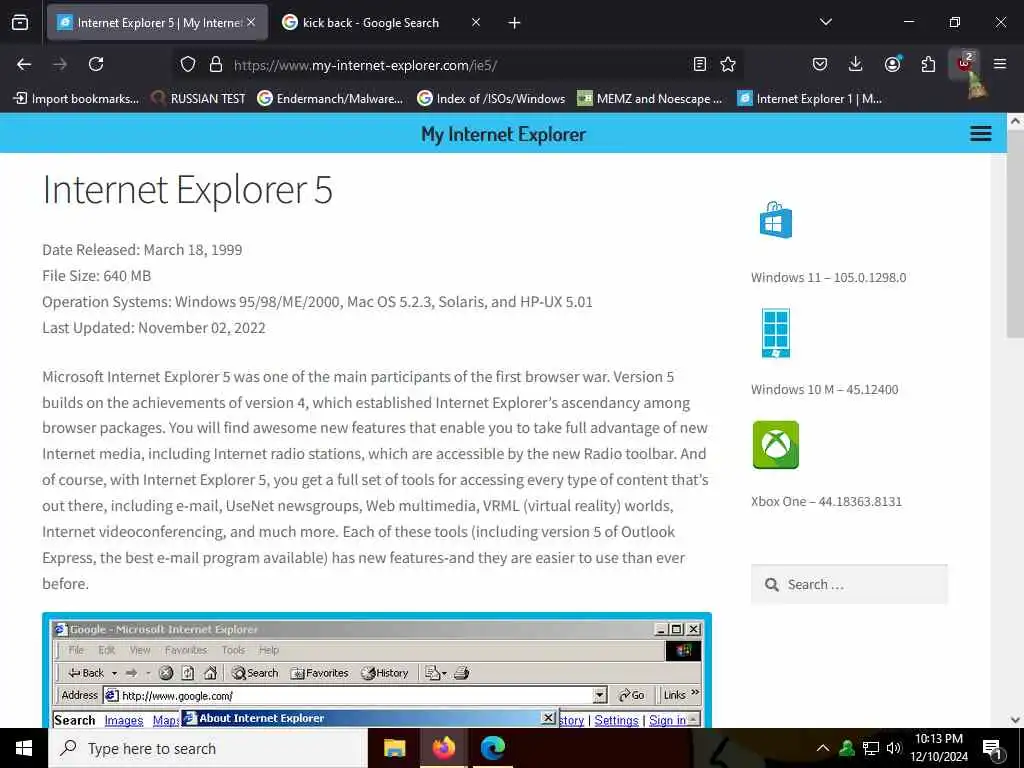This screenshot has height=768, width=1024.
Task: Open Endermanch/Malware bookmark
Action: pos(330,99)
